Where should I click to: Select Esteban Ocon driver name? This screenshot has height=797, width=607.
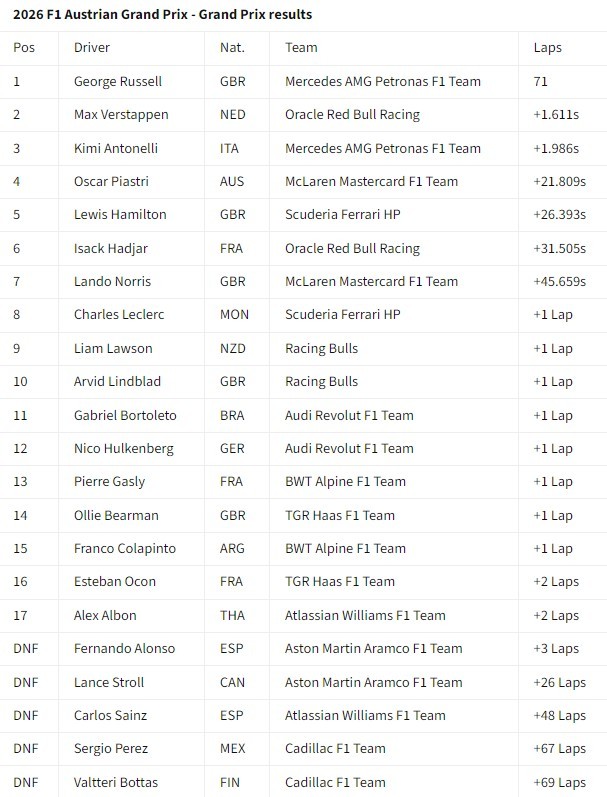114,581
